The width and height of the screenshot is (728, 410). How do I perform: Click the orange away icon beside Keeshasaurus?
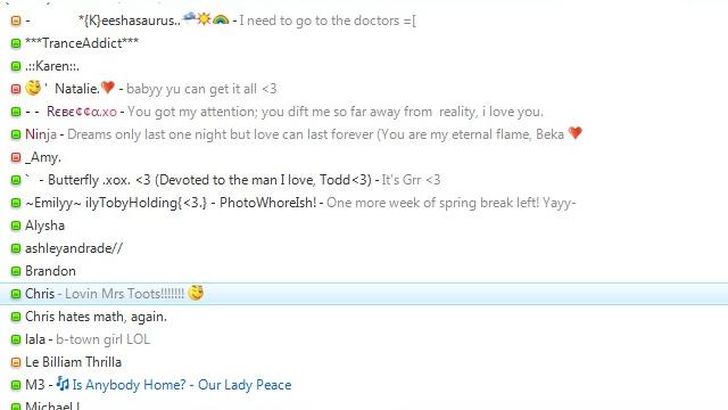pyautogui.click(x=16, y=21)
